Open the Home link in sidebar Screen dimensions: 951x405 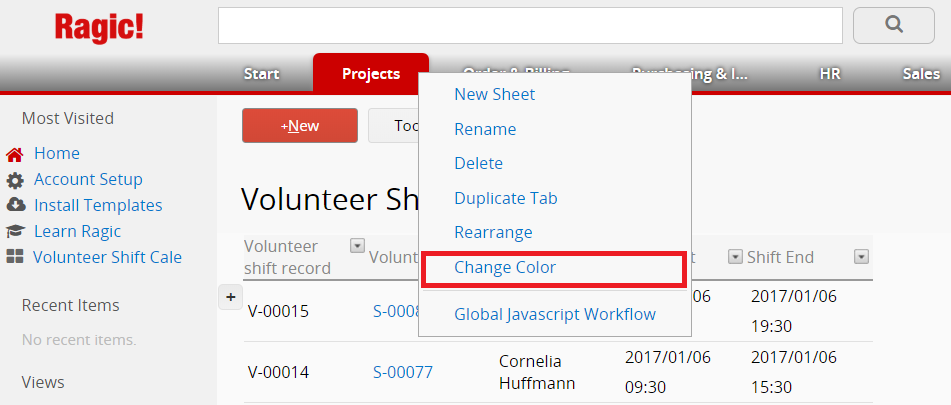(57, 153)
